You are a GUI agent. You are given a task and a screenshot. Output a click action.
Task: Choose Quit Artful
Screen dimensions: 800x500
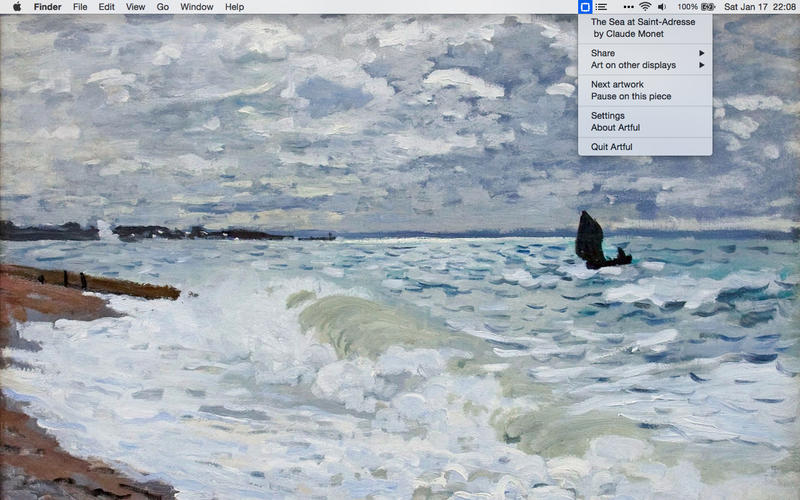coord(645,147)
